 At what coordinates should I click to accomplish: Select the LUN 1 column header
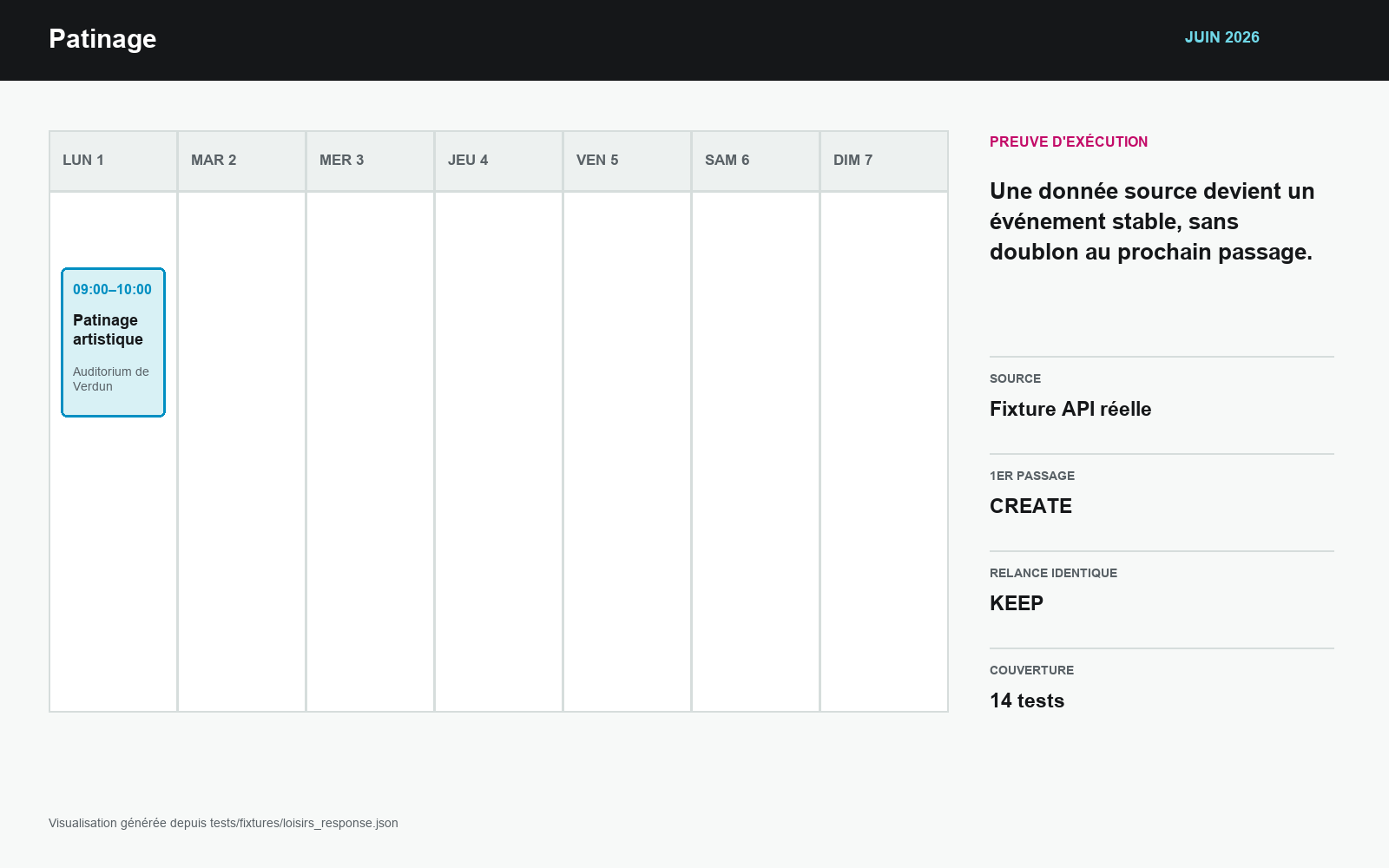tap(113, 161)
